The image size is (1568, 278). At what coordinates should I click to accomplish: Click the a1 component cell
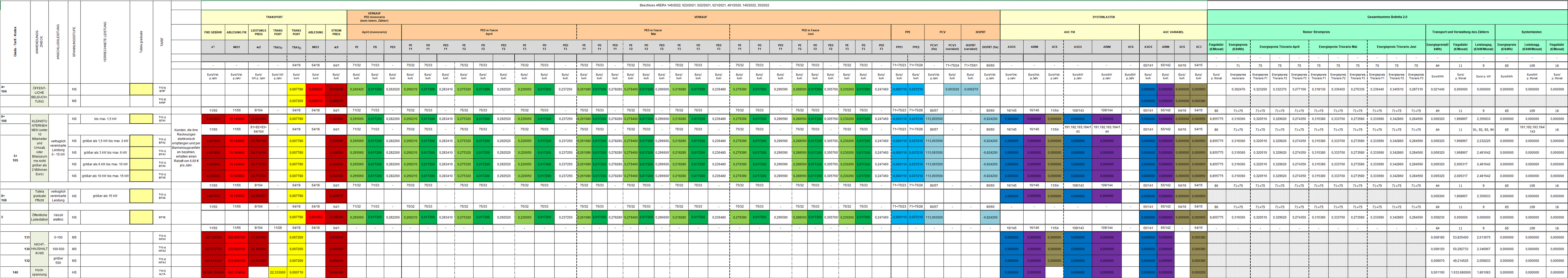click(213, 46)
